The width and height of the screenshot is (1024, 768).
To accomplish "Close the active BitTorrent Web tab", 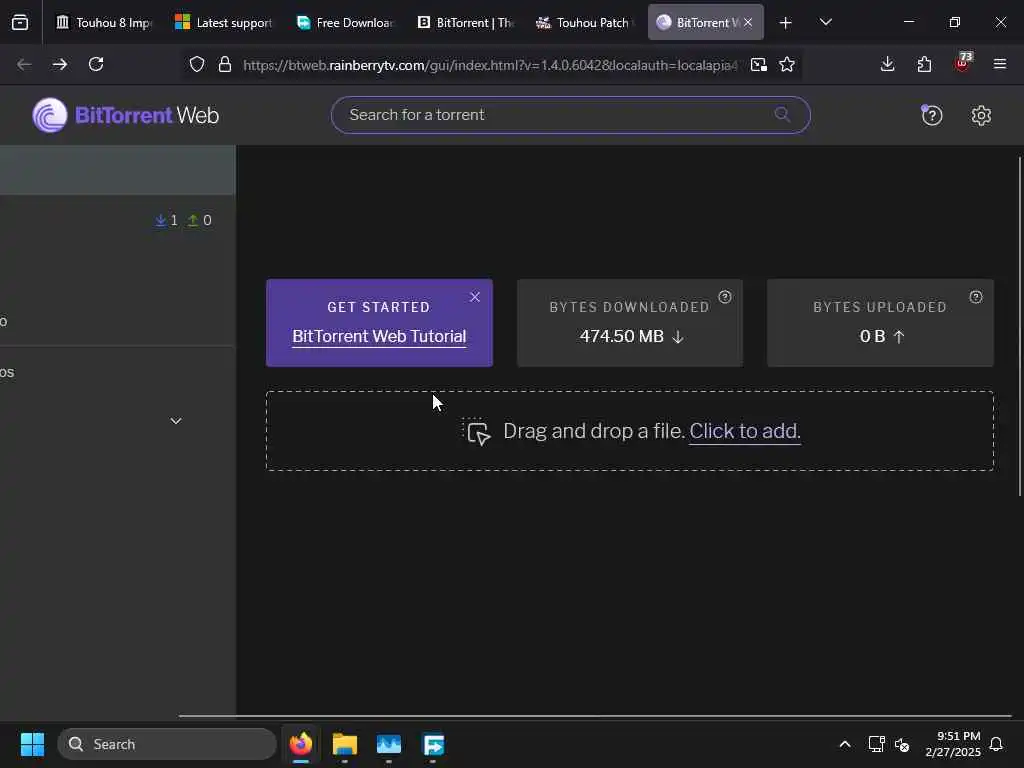I will pos(748,23).
